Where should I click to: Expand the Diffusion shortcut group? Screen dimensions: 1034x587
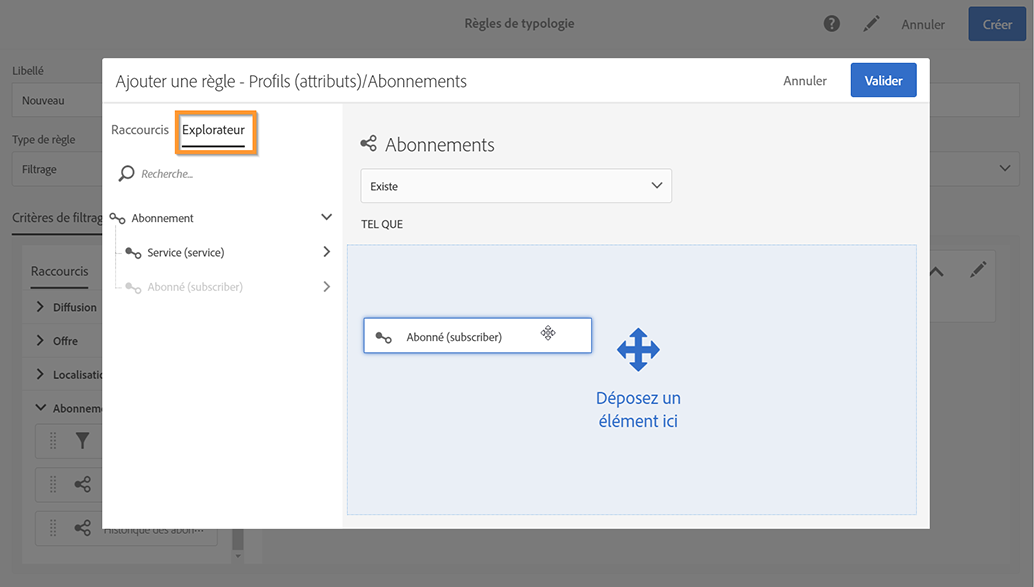pos(41,307)
